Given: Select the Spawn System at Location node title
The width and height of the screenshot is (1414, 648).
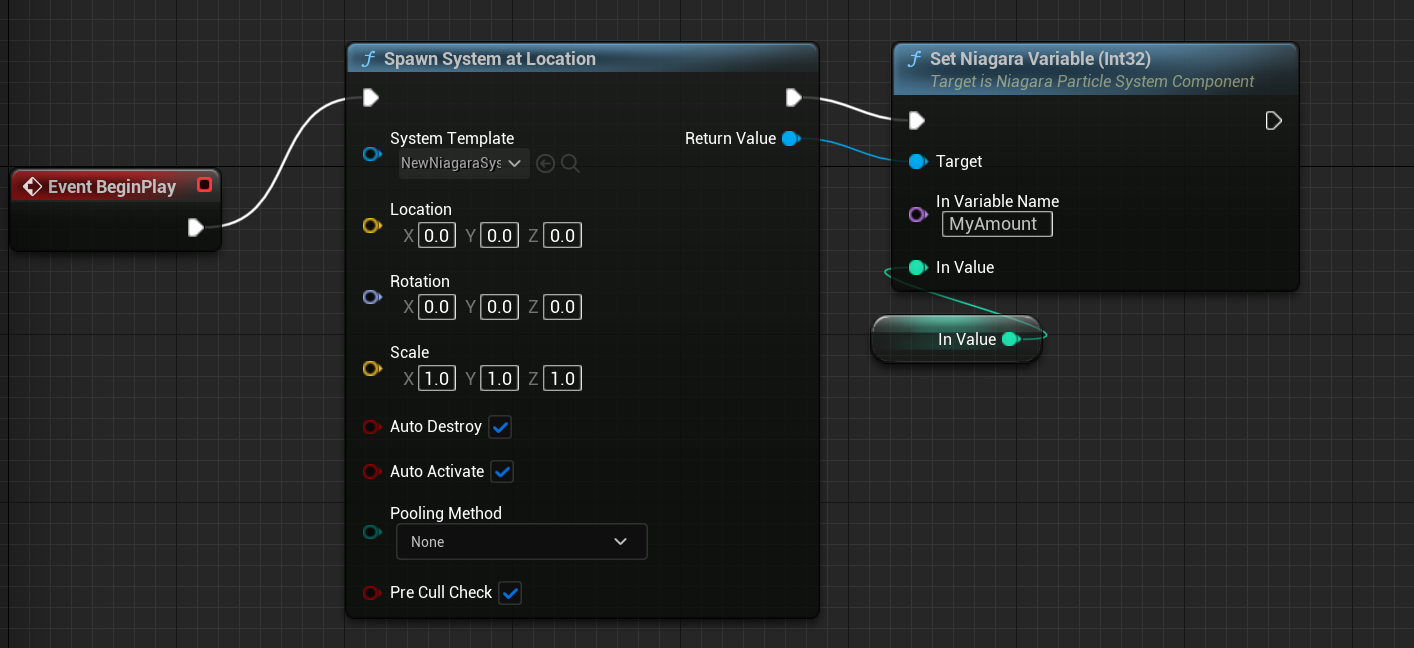Looking at the screenshot, I should (489, 59).
